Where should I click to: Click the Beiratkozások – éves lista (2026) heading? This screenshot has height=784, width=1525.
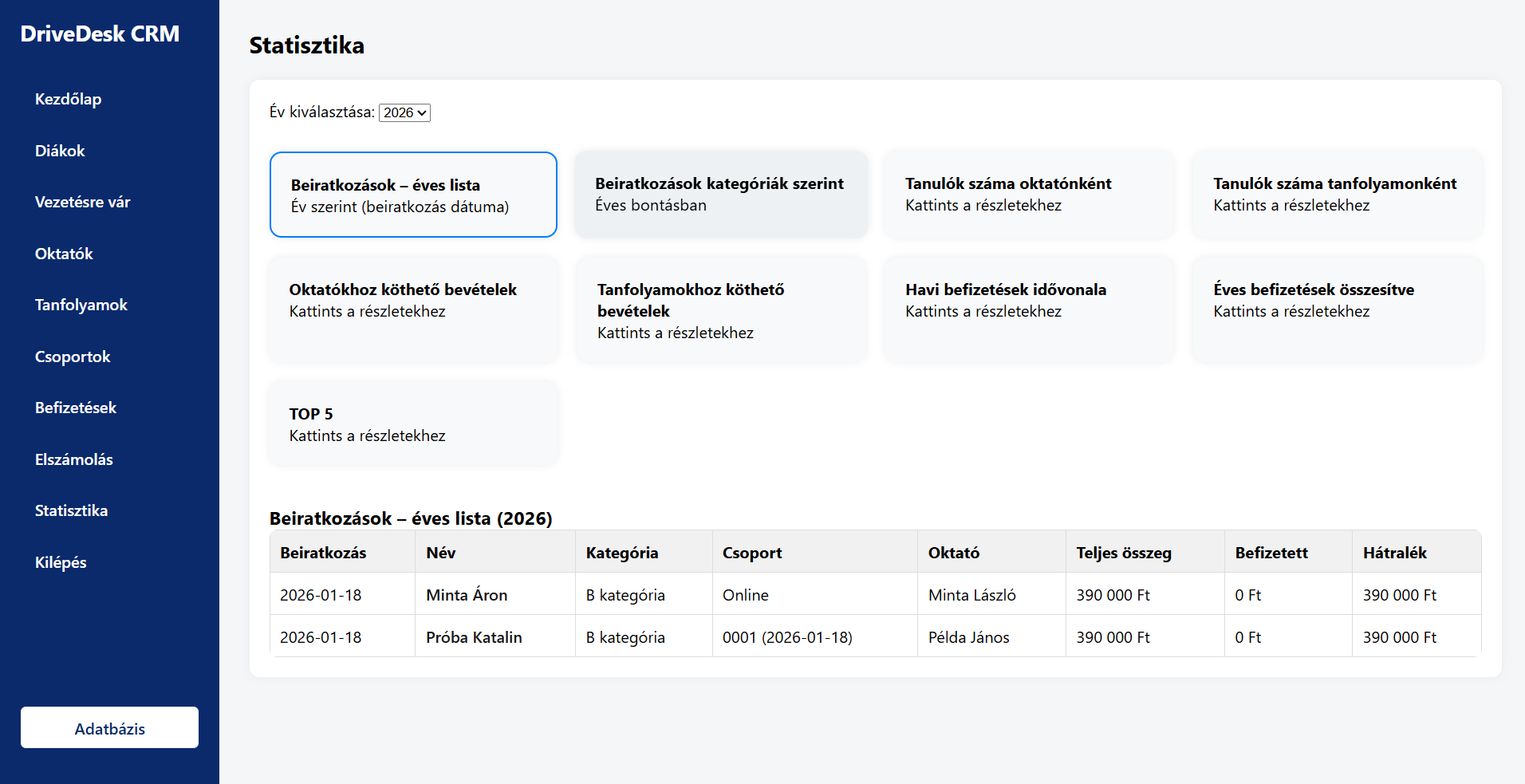pos(411,518)
